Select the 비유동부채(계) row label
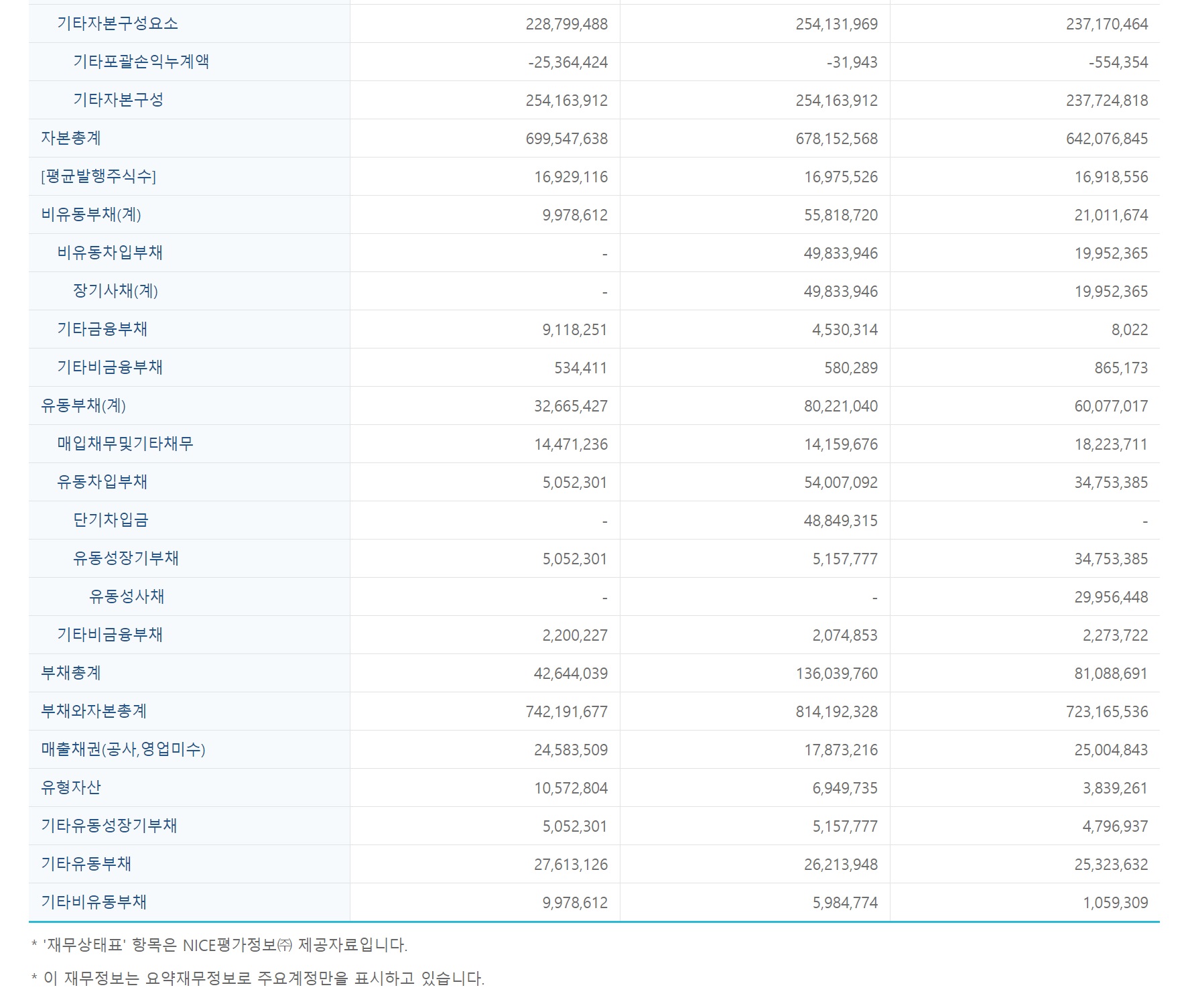The width and height of the screenshot is (1188, 1008). click(91, 214)
